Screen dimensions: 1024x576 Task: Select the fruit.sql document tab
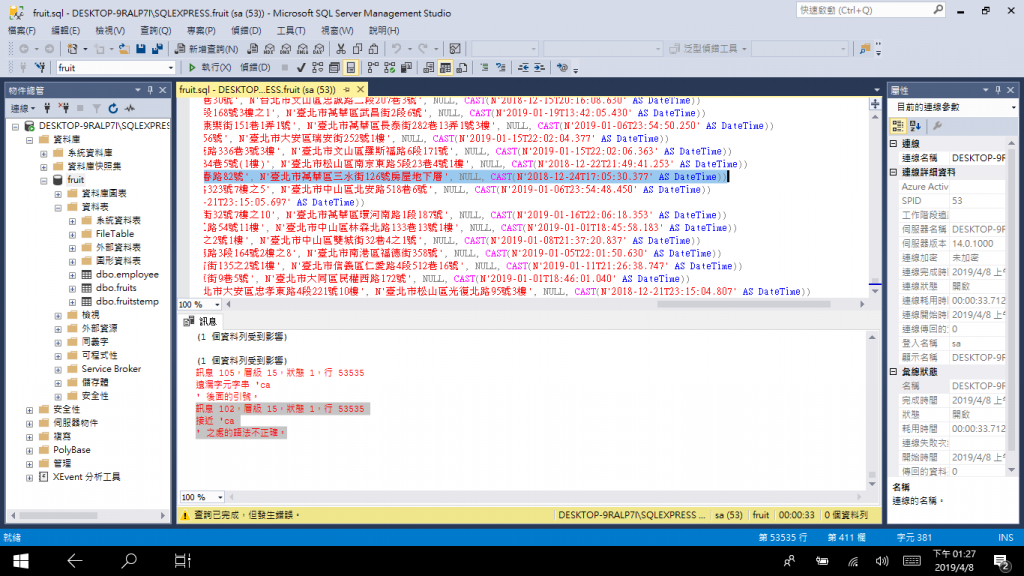pos(257,89)
